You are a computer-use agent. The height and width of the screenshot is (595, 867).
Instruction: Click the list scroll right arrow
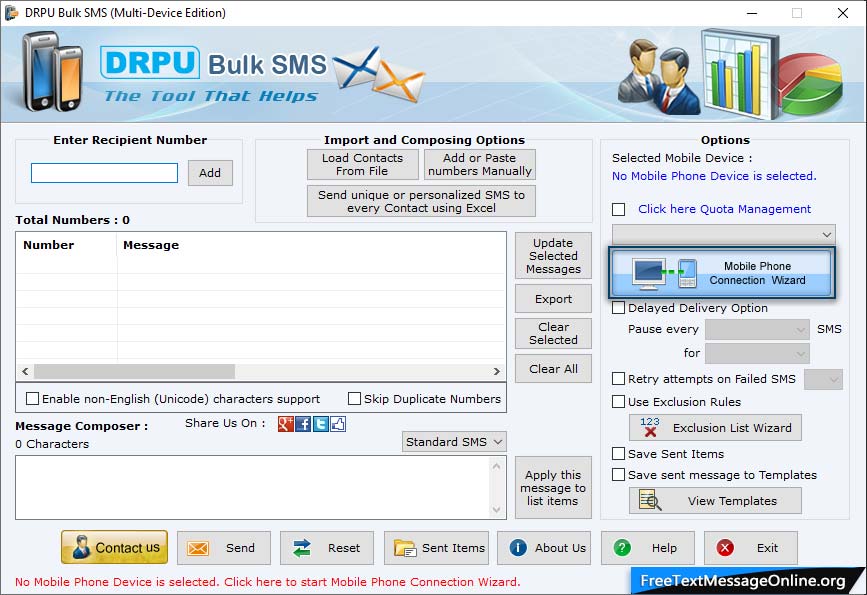coord(497,371)
